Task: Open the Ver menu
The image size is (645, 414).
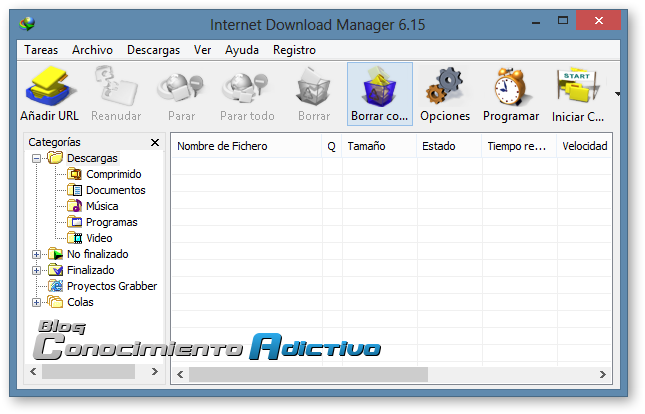Action: click(x=202, y=50)
